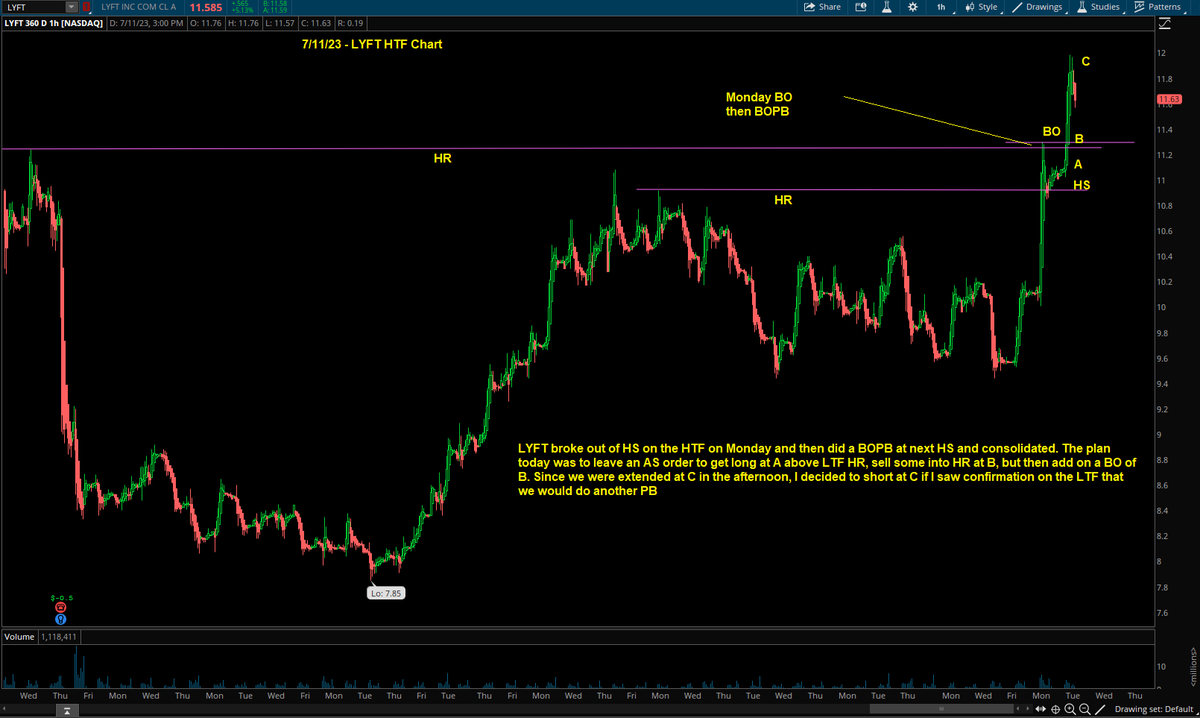Viewport: 1200px width, 718px height.
Task: Change the 1h aggregation period
Action: (x=941, y=7)
